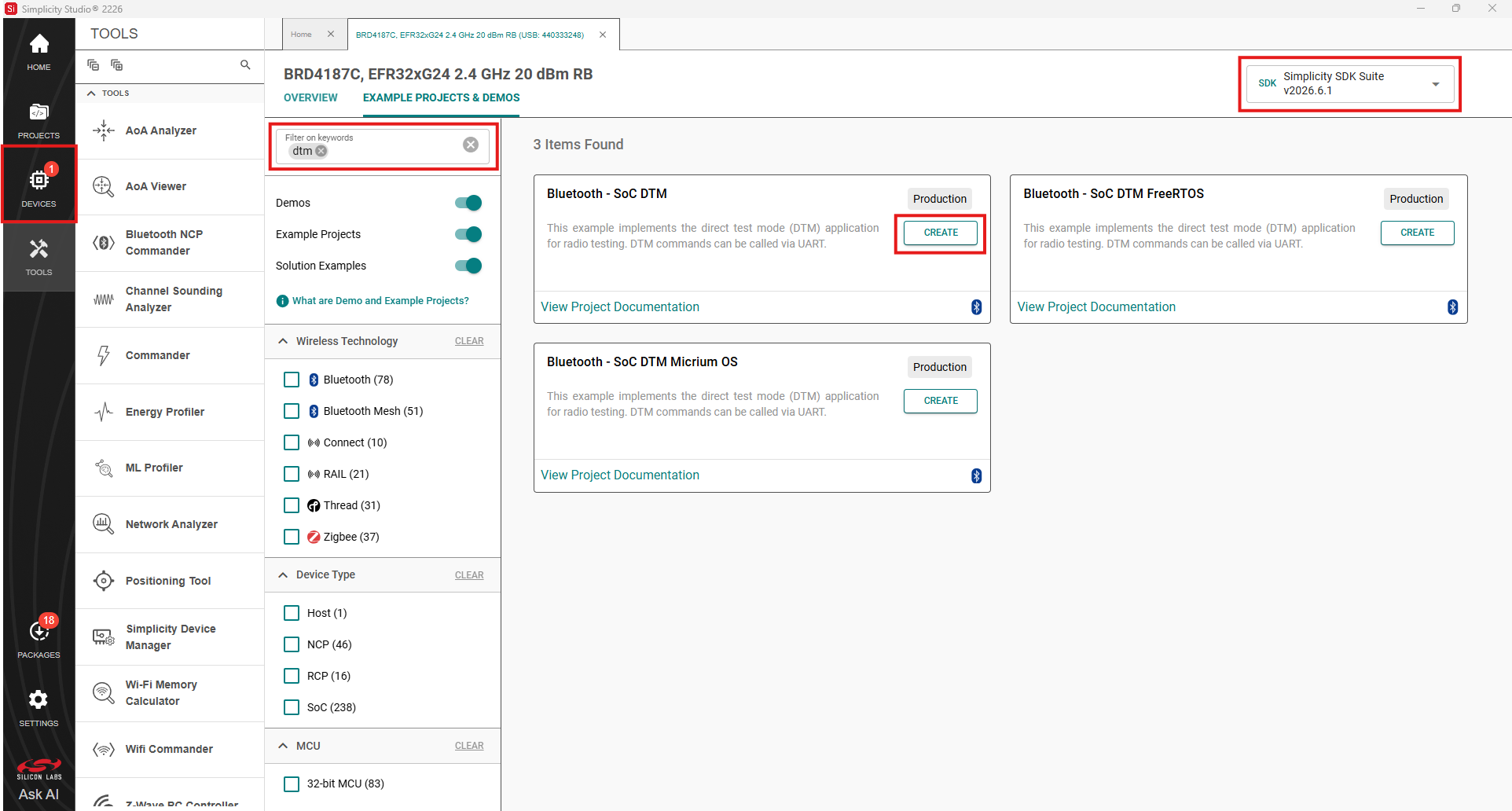
Task: Click the filter on keywords field
Action: pos(383,145)
